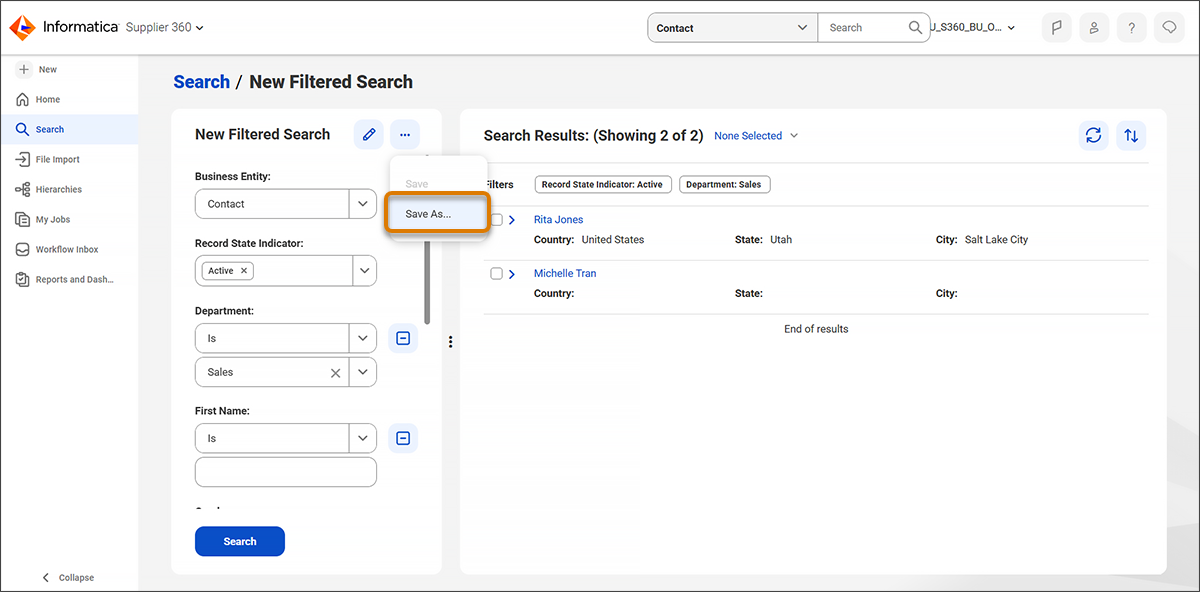Click the magnifier icon in header search
Screen dimensions: 1200x592
pyautogui.click(x=916, y=28)
